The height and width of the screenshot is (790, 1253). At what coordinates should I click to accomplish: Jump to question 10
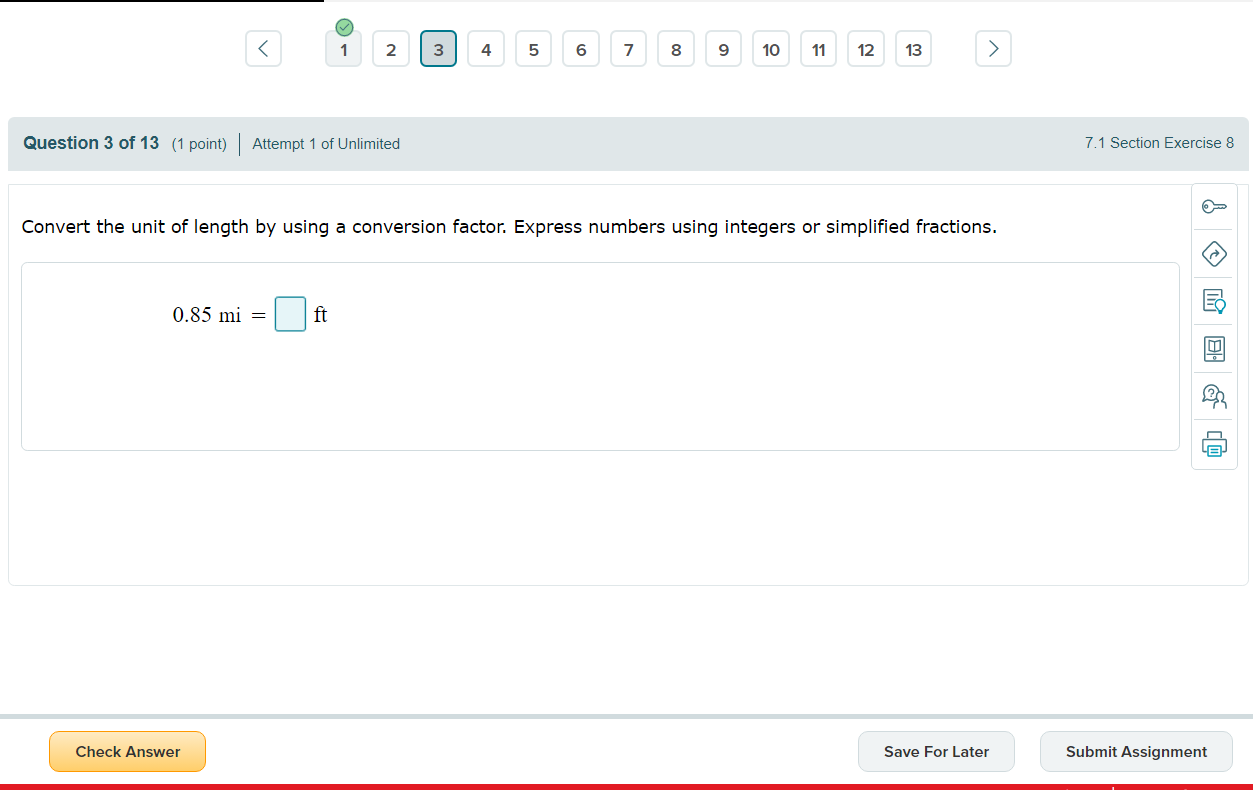771,49
